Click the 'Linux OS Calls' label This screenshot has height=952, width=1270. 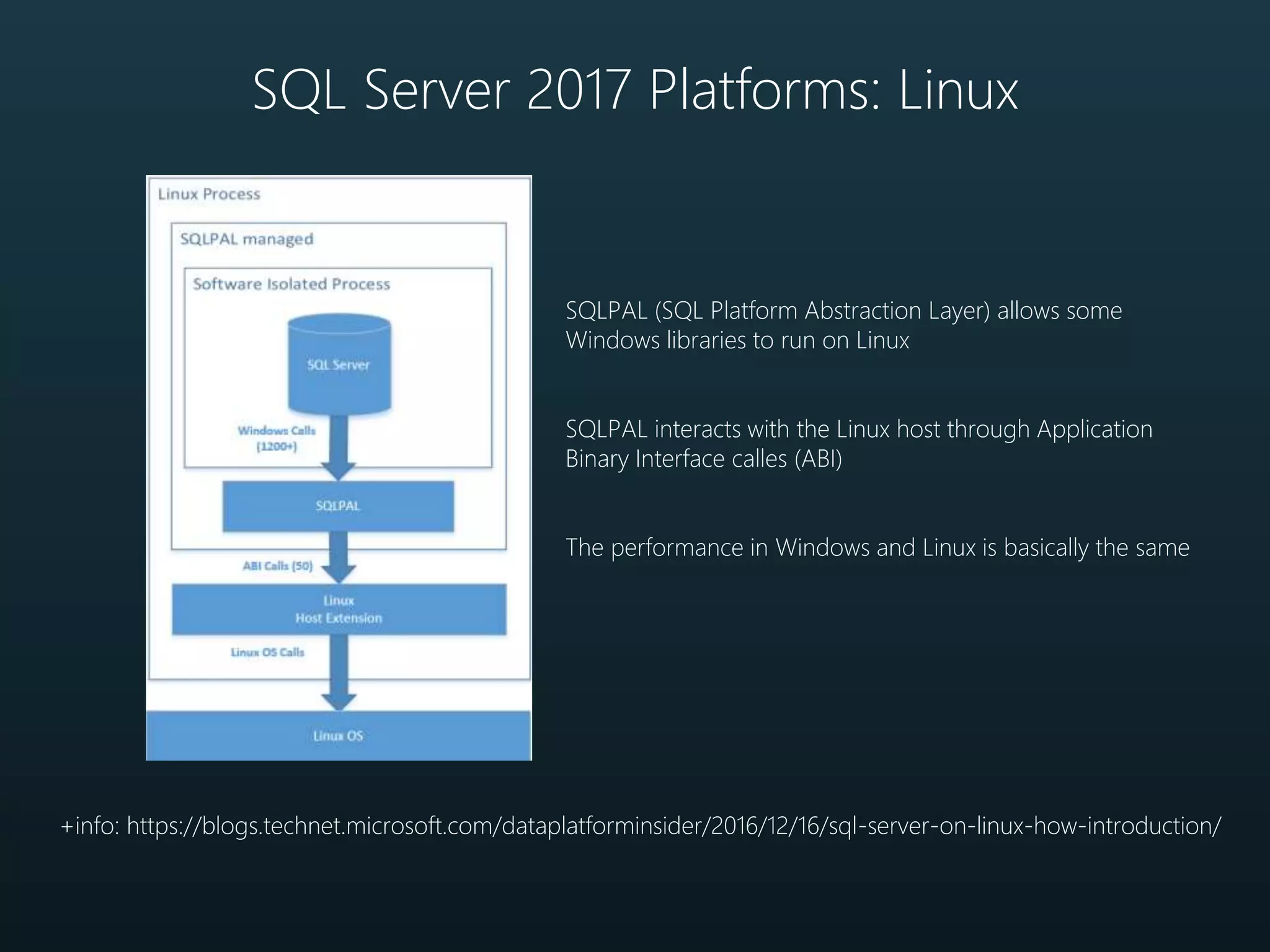coord(267,653)
